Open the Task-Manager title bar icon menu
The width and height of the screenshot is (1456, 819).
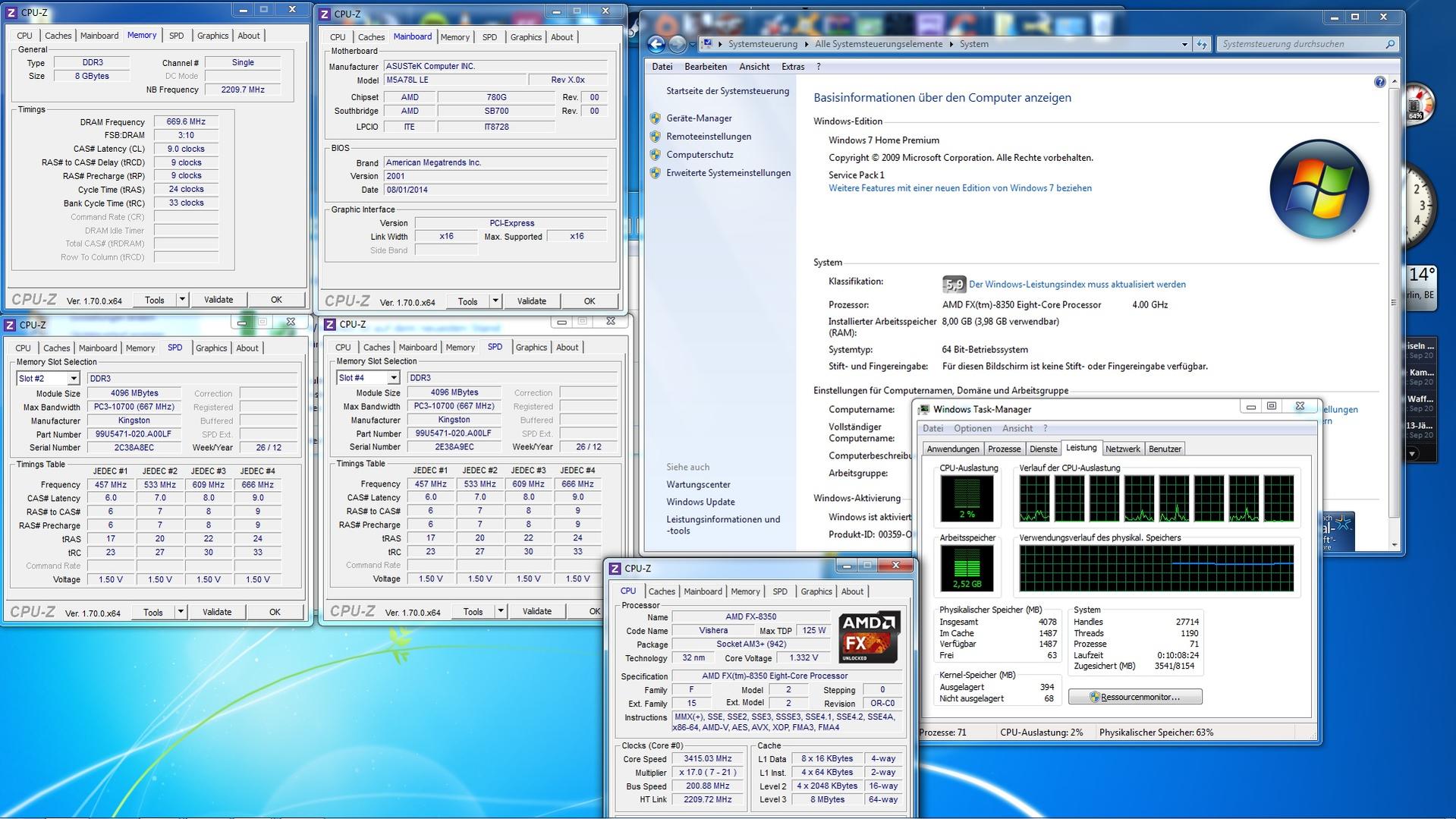923,410
